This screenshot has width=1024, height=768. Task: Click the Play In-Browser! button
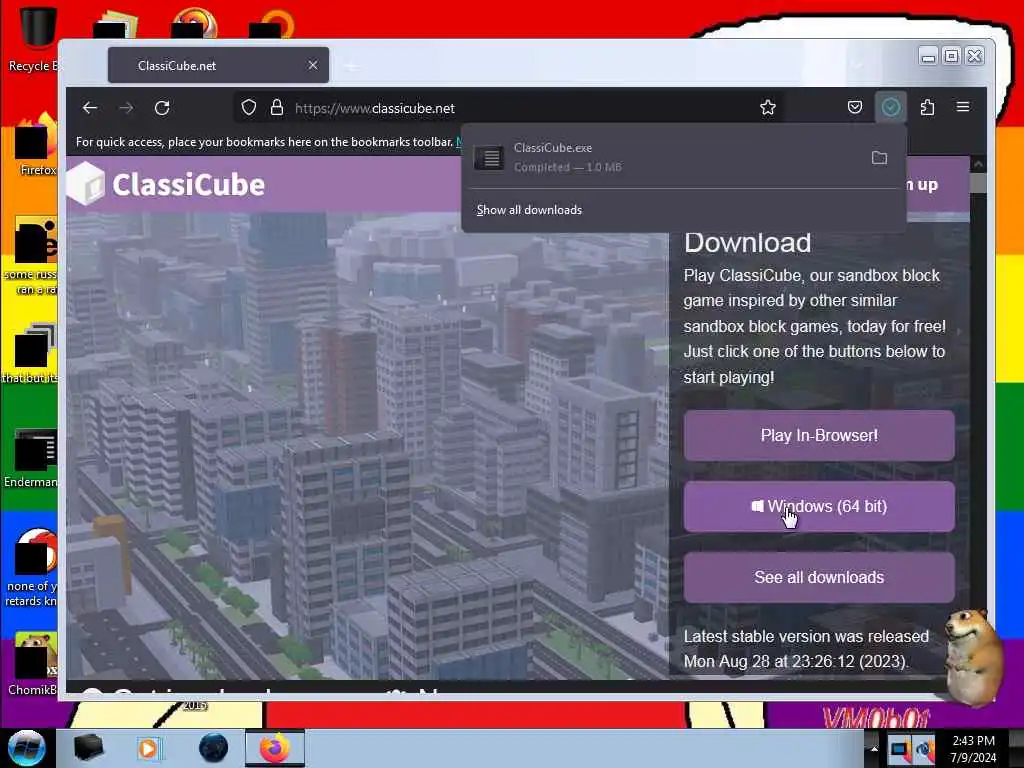pos(819,436)
